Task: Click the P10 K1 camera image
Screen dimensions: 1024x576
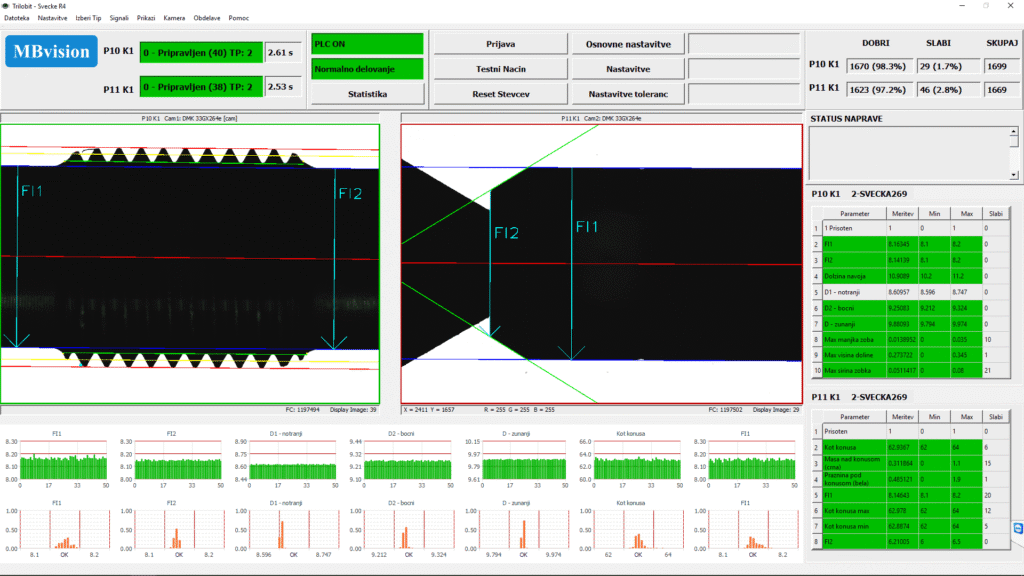Action: pyautogui.click(x=190, y=264)
